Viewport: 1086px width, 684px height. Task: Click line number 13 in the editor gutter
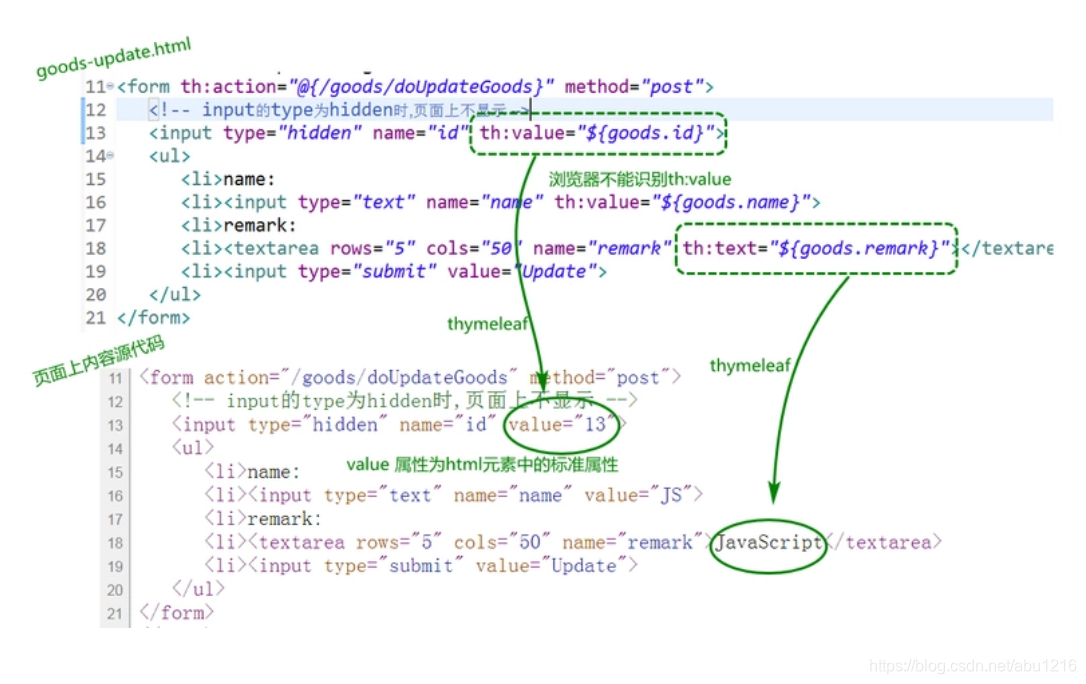pyautogui.click(x=96, y=133)
